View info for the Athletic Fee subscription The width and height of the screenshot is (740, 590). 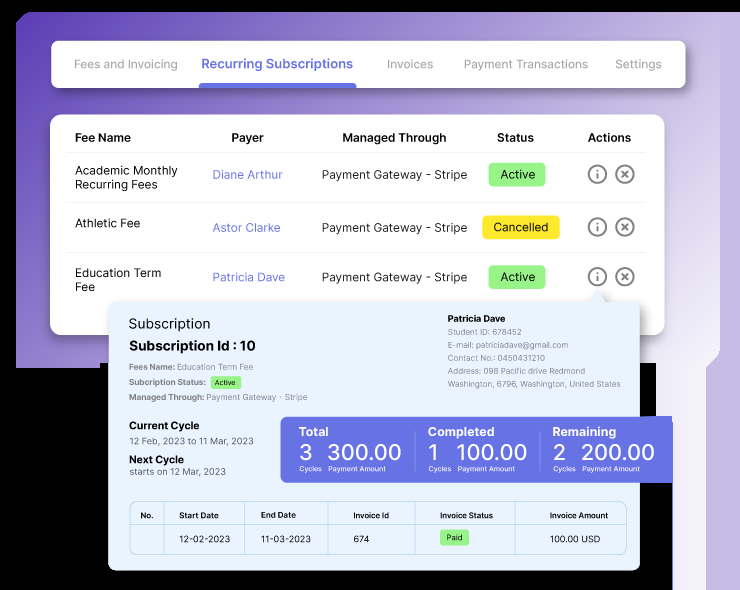[x=597, y=227]
